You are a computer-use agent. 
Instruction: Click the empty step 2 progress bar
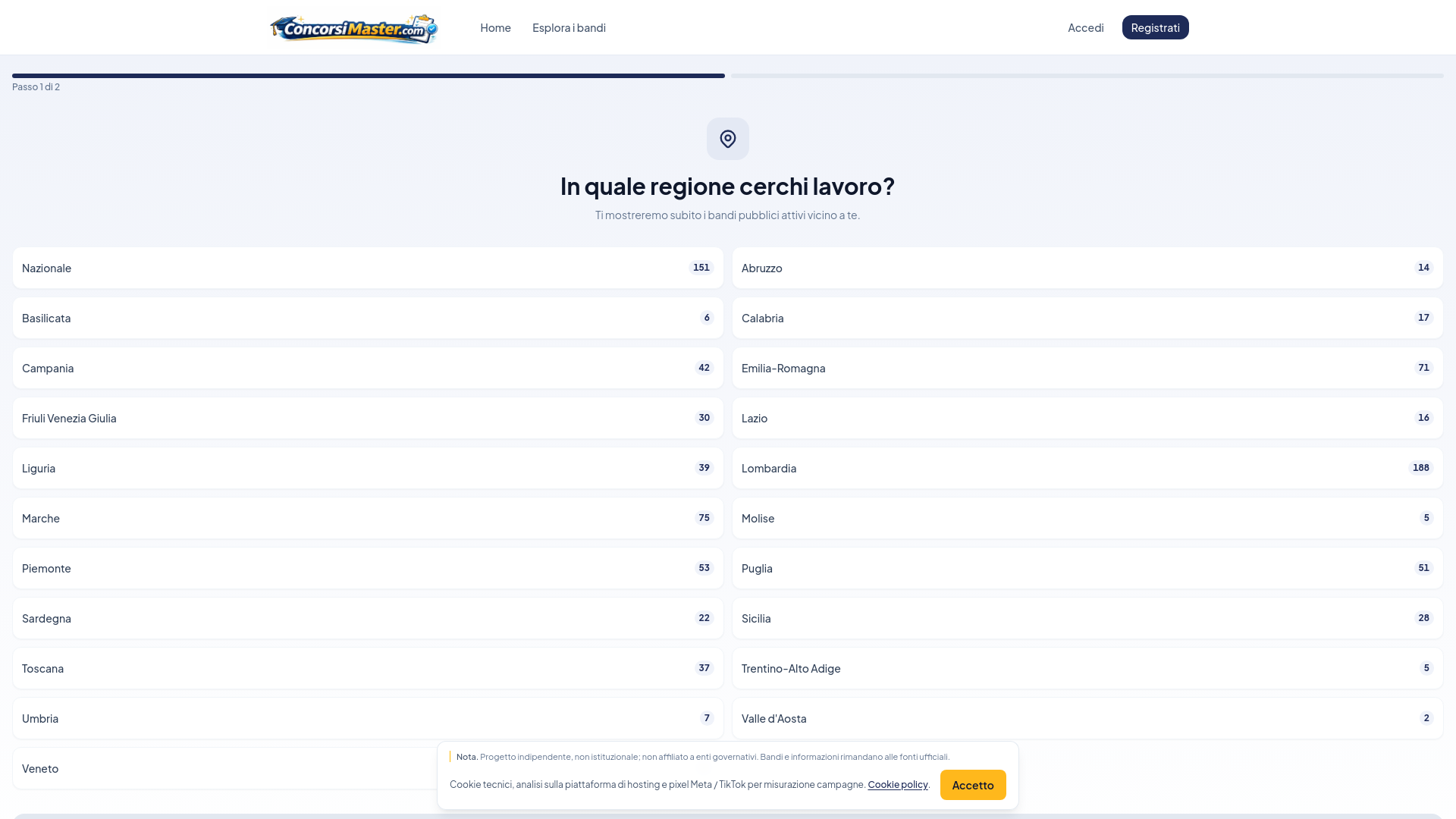click(x=1087, y=76)
